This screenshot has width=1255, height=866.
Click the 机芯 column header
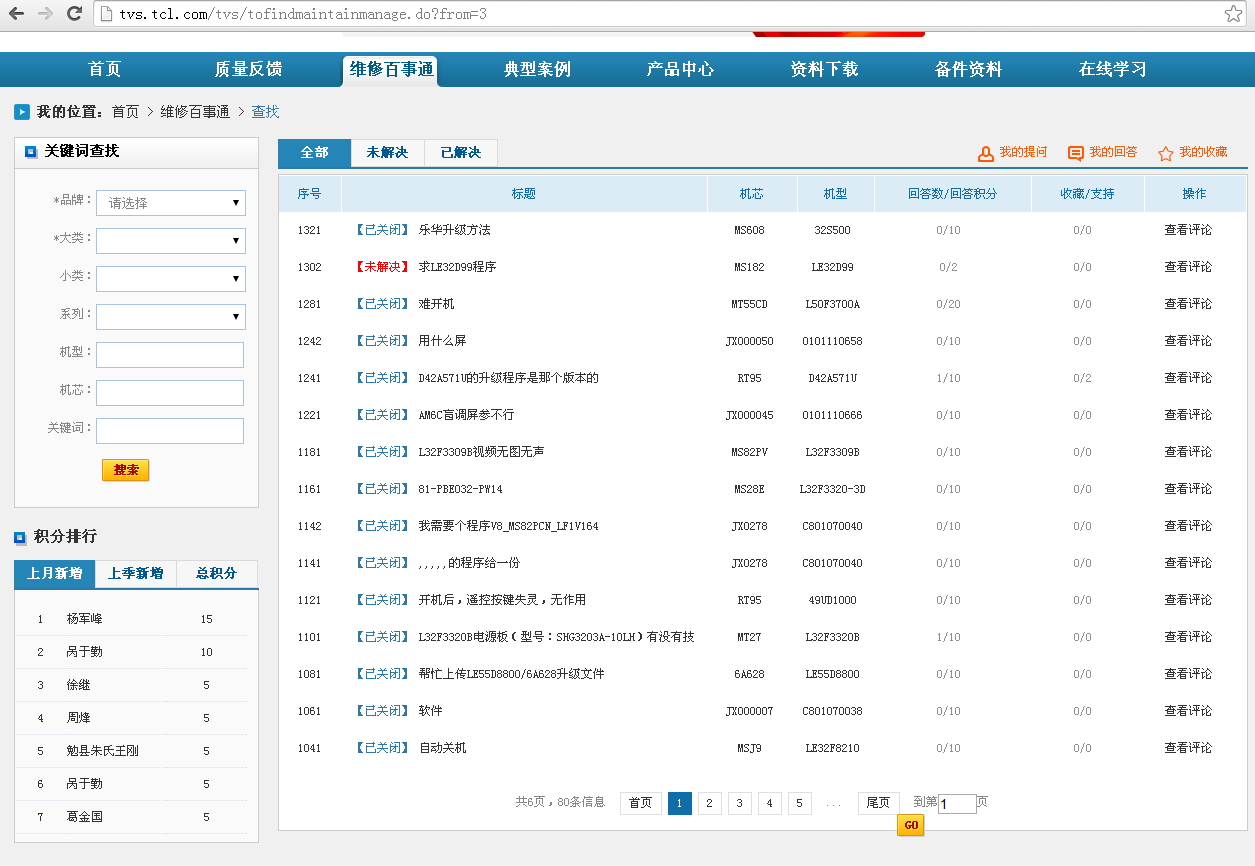click(x=752, y=194)
